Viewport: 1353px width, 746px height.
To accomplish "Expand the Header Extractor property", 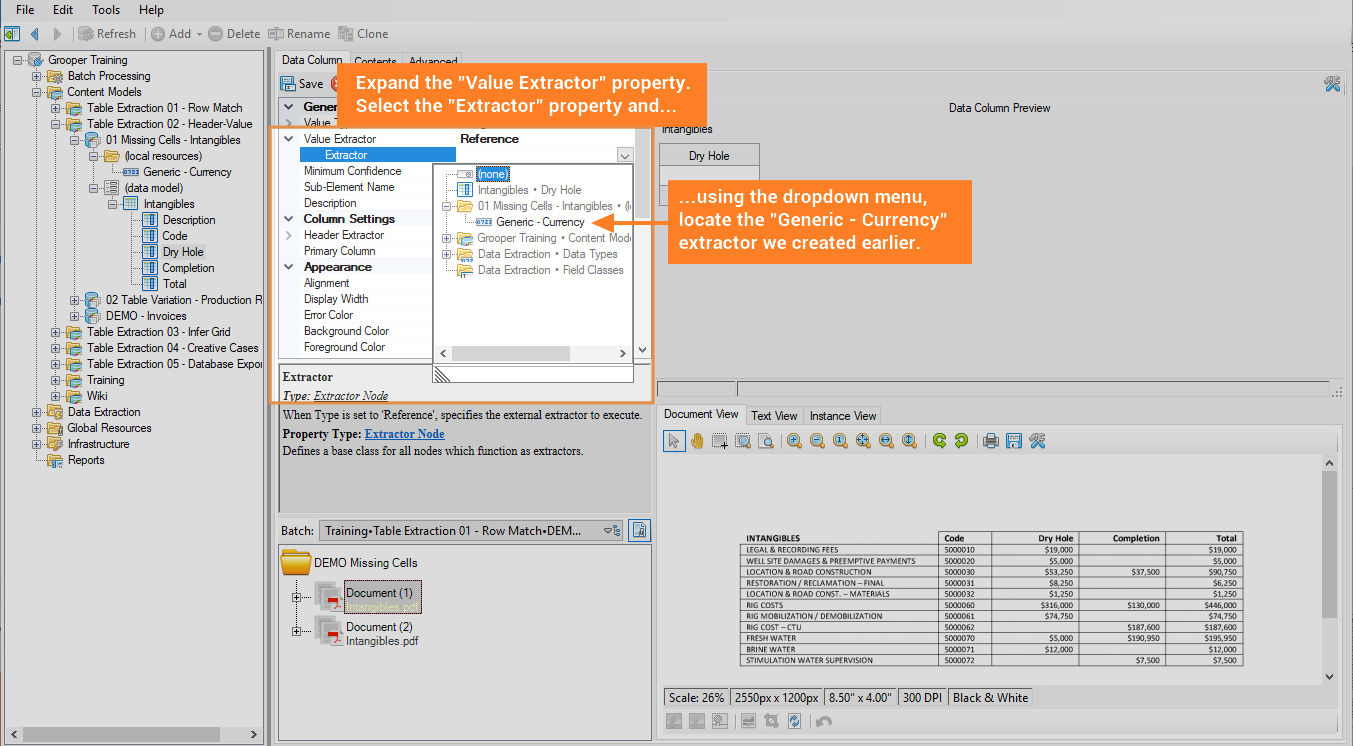I will coord(289,235).
